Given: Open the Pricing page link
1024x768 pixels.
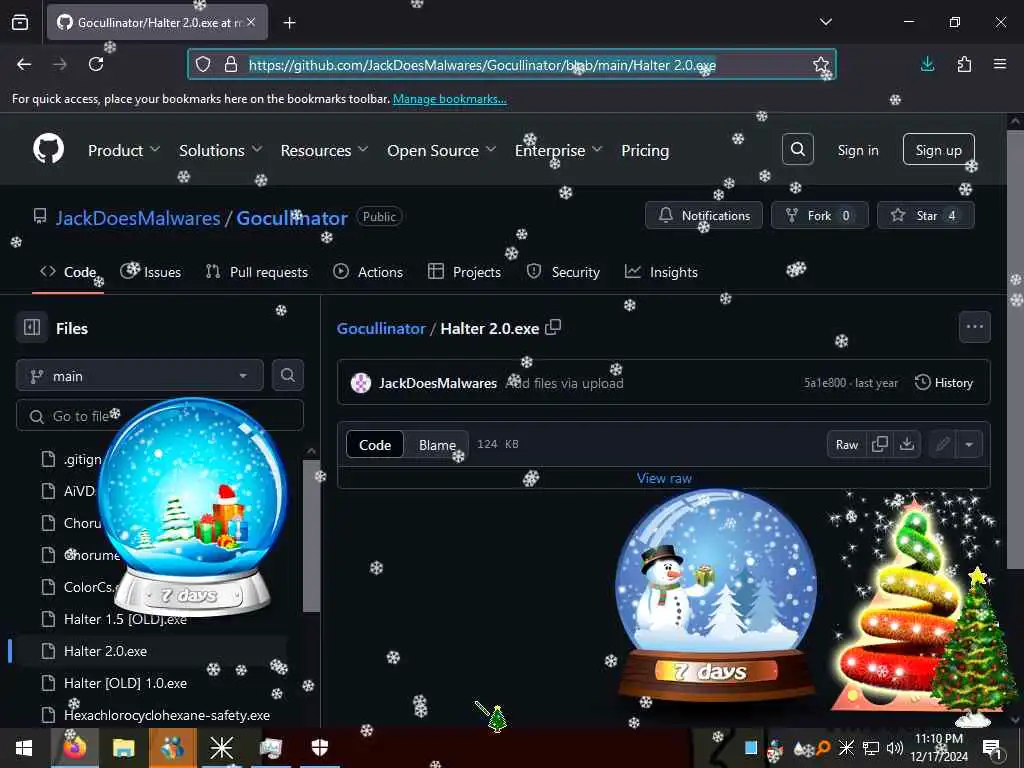Looking at the screenshot, I should pyautogui.click(x=645, y=150).
